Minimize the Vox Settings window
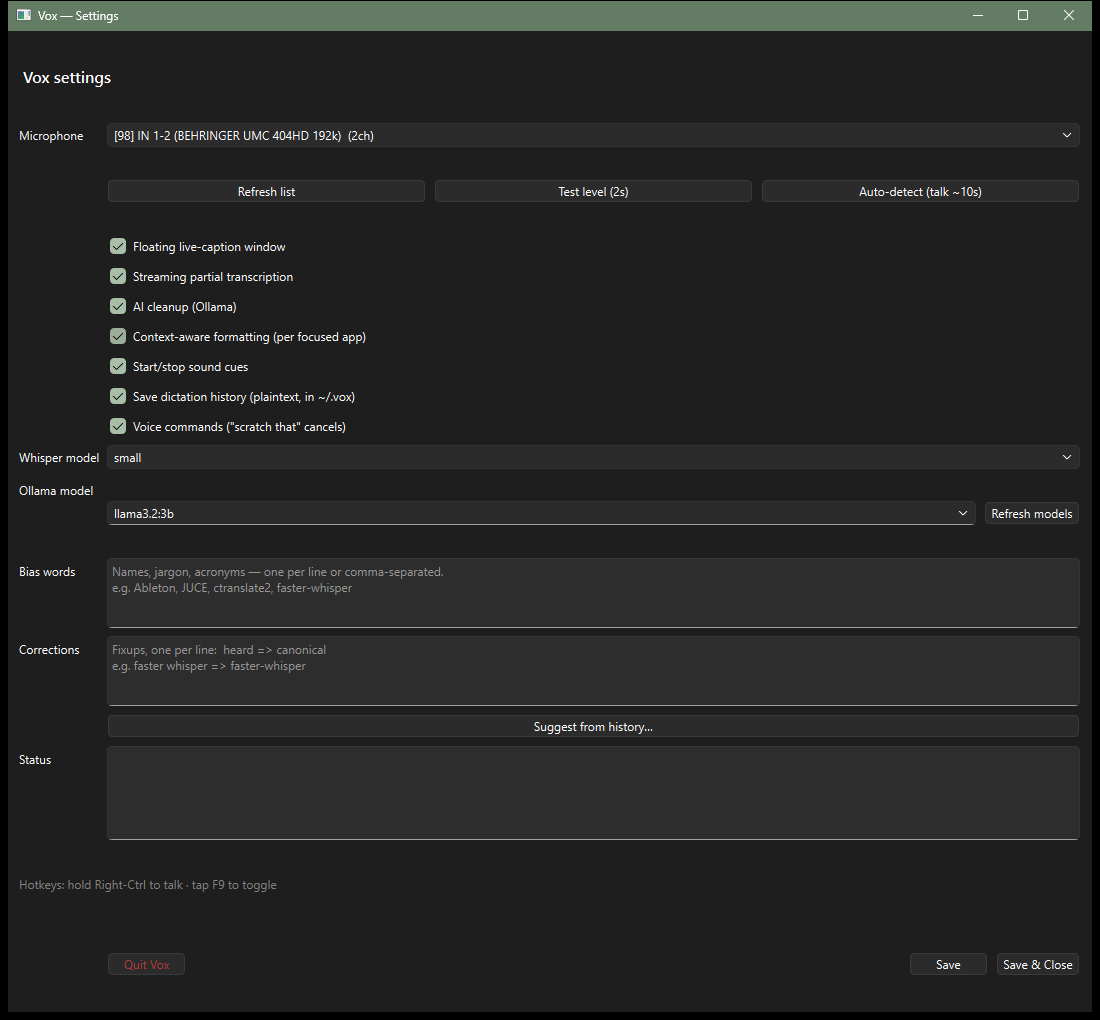Viewport: 1100px width, 1020px height. 978,15
